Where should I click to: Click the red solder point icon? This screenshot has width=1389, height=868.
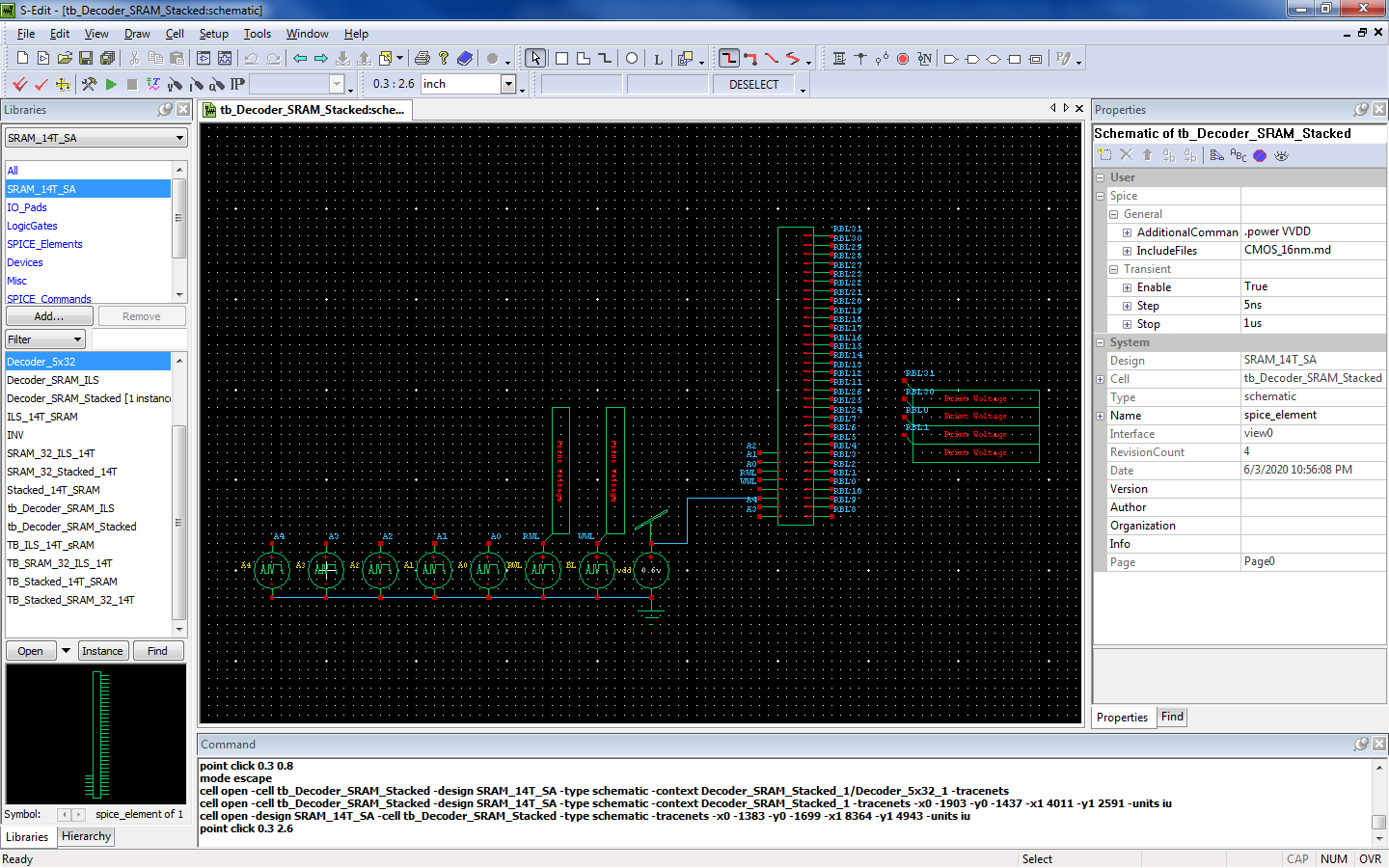point(903,59)
